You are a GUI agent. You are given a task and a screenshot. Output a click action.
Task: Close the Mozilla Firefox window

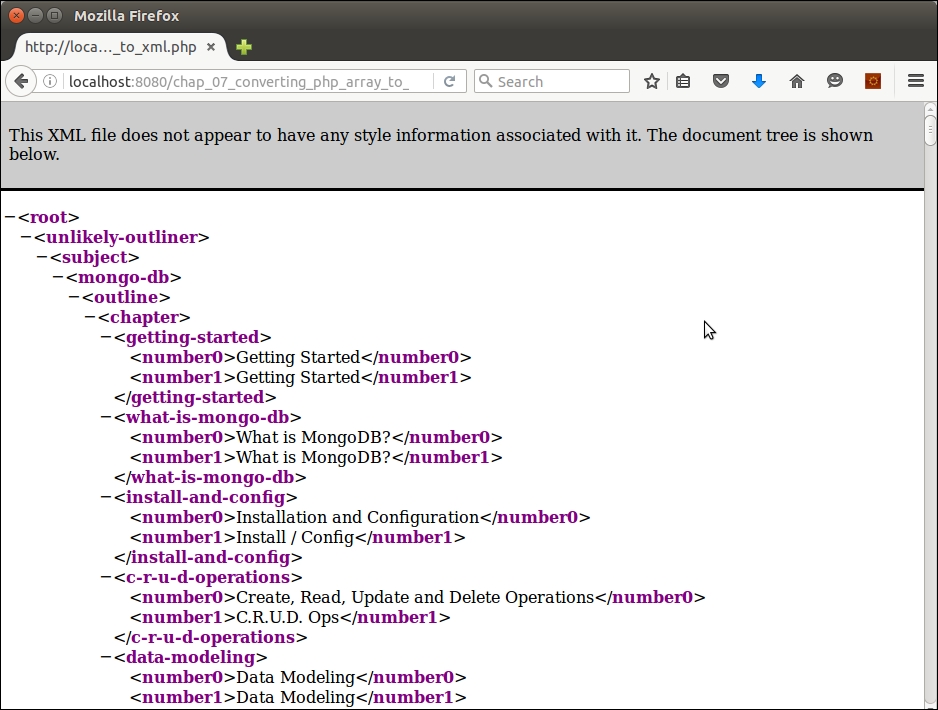point(17,16)
